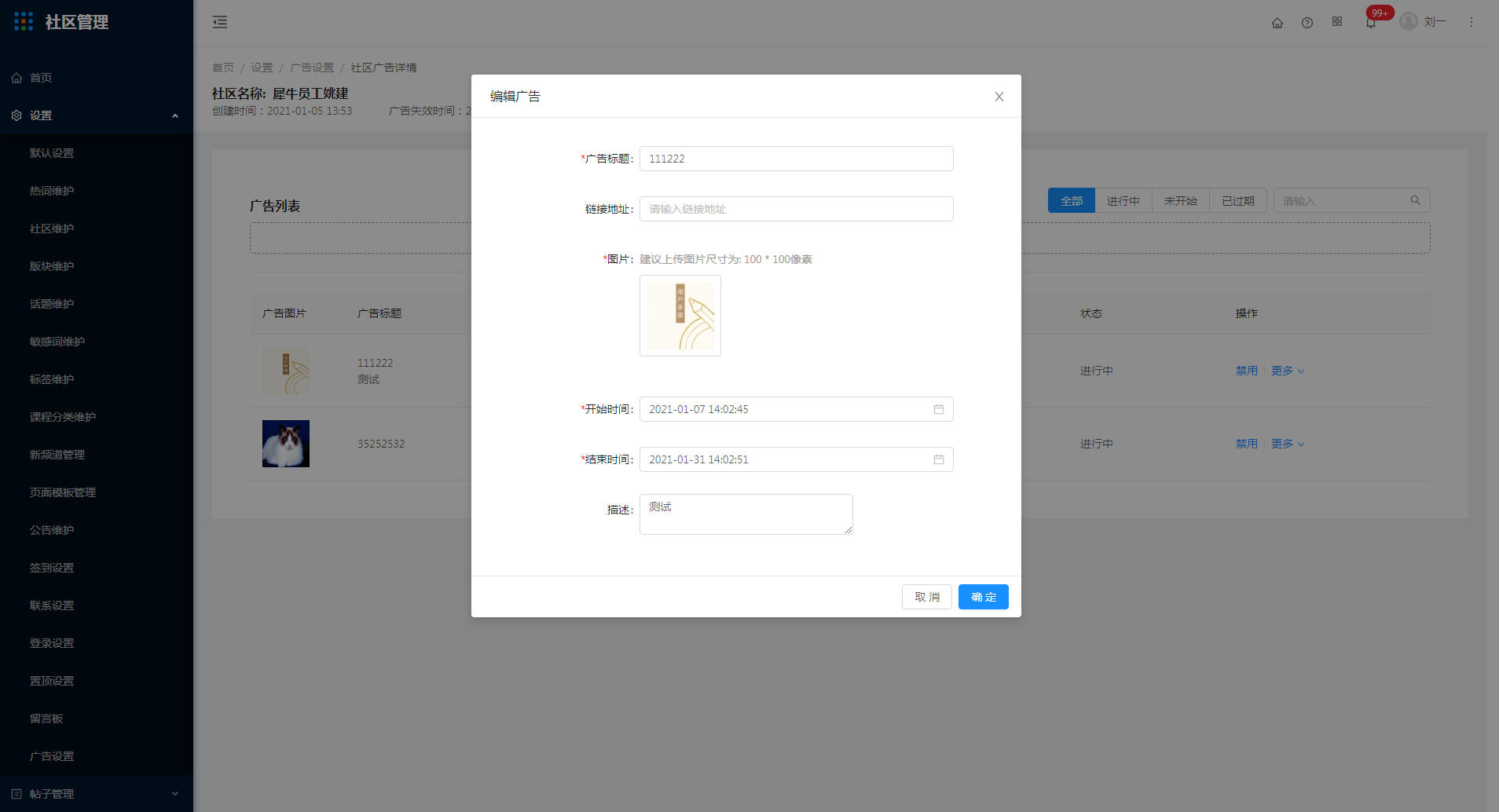Go to 设置 breadcrumb link

pyautogui.click(x=262, y=68)
